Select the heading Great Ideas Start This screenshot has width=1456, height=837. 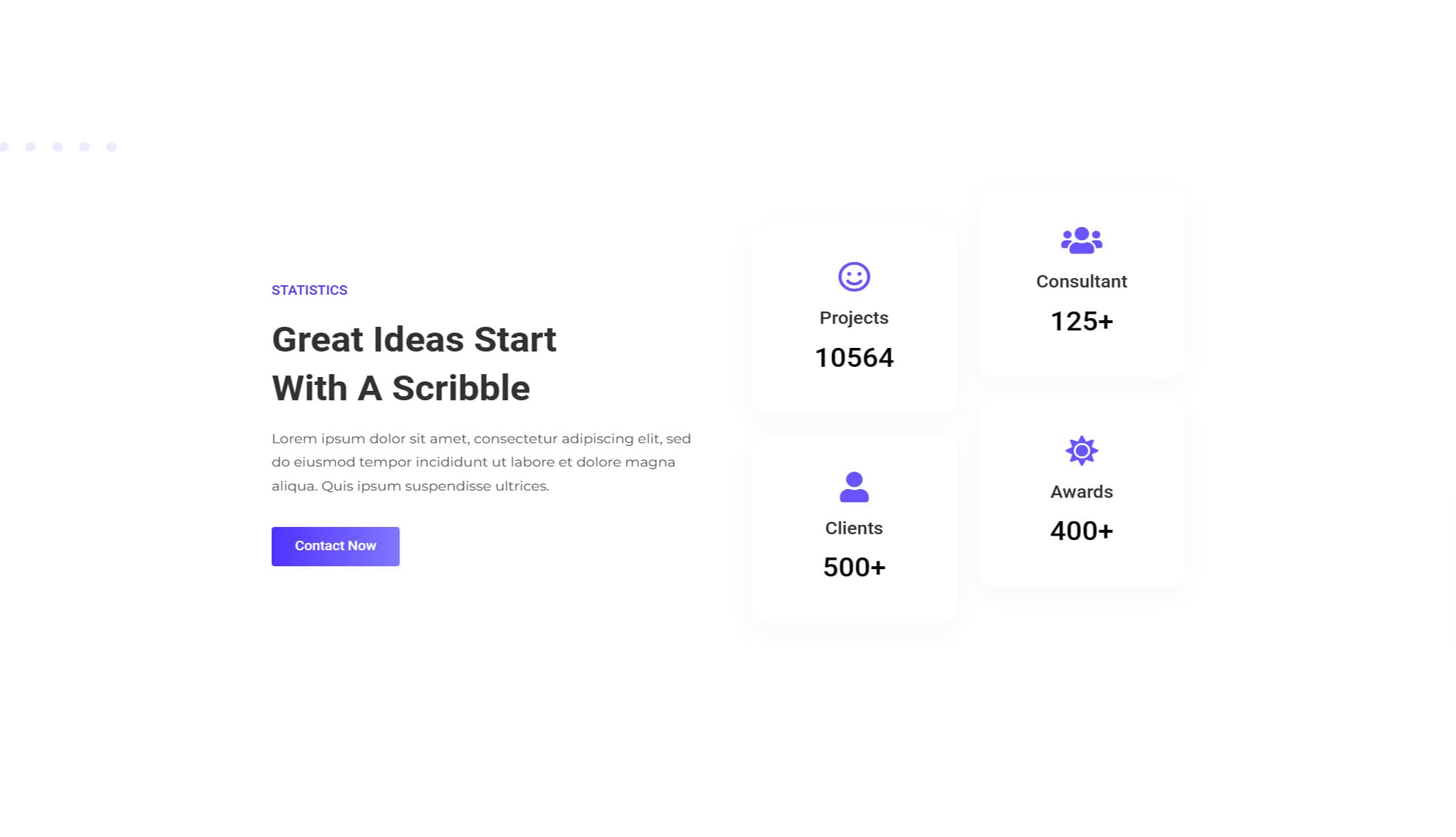414,339
